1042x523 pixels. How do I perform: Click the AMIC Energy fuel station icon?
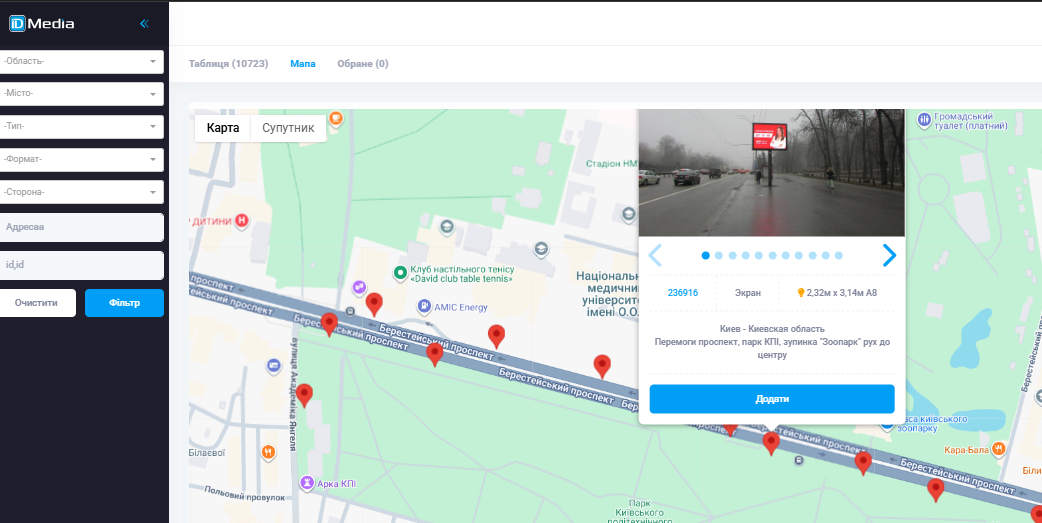point(424,306)
